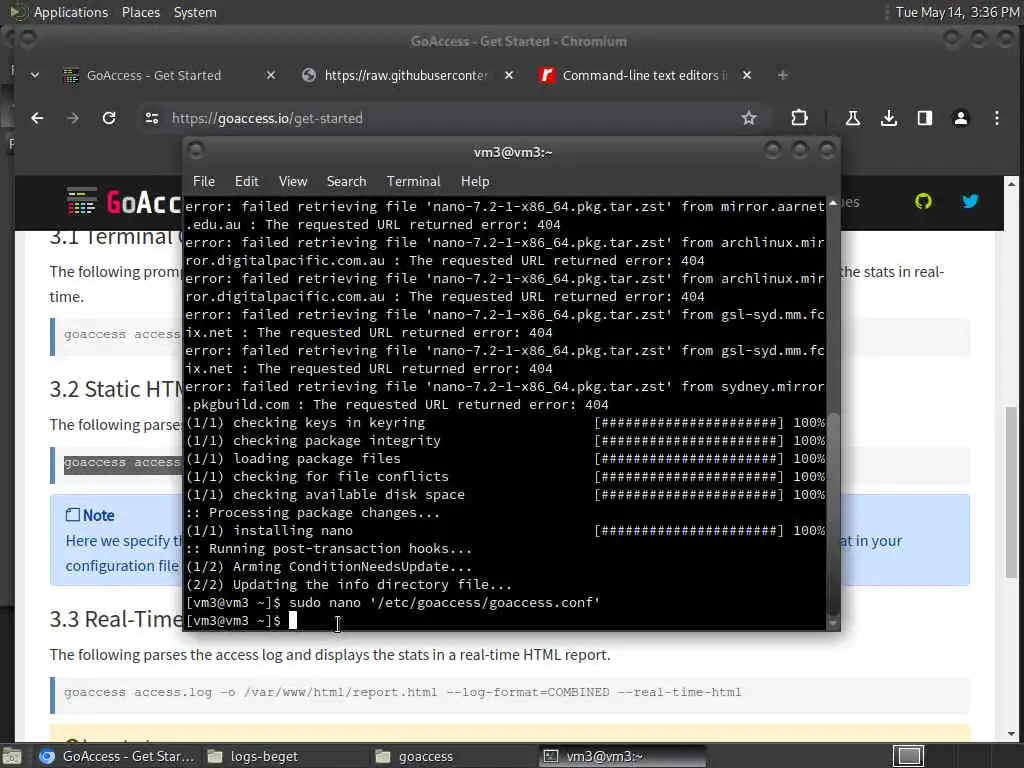Switch to raw.githubusercontent tab
The image size is (1024, 768).
(x=406, y=75)
